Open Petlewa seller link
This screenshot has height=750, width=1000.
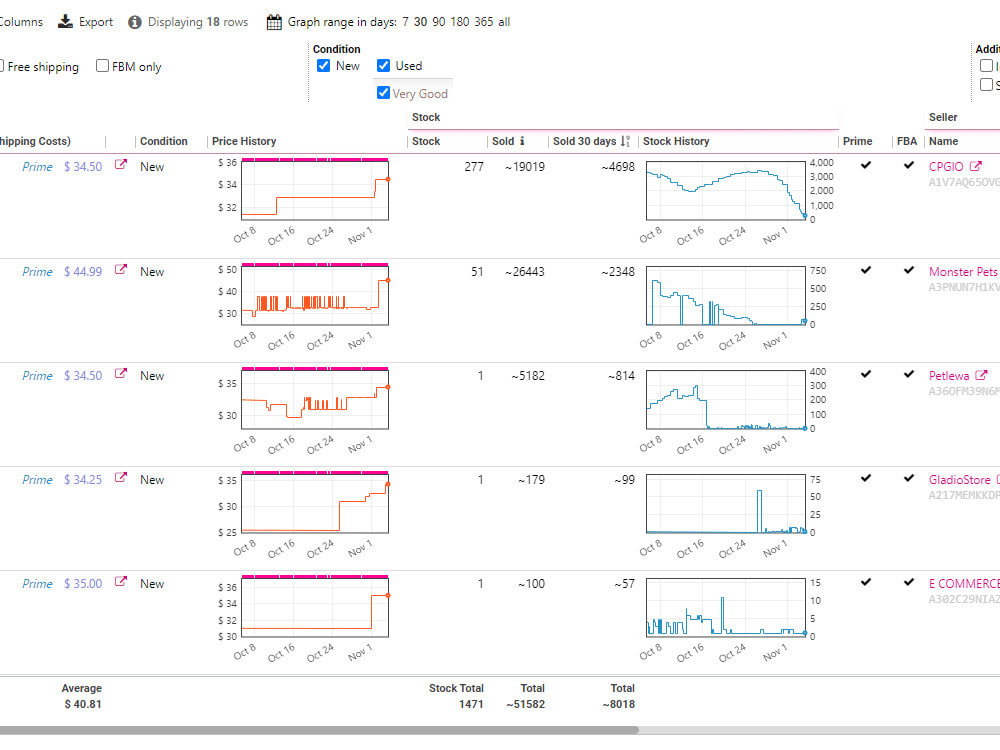point(949,376)
